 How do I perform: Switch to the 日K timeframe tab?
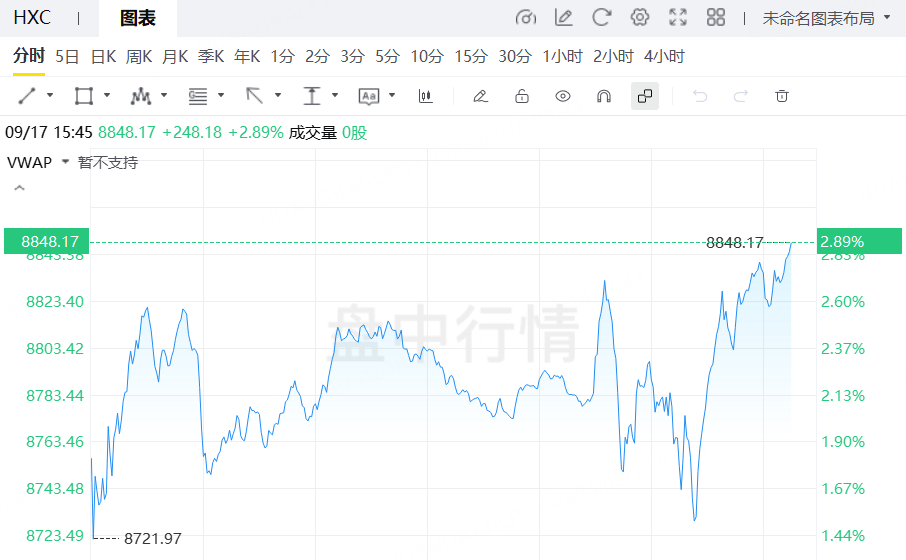coord(103,56)
